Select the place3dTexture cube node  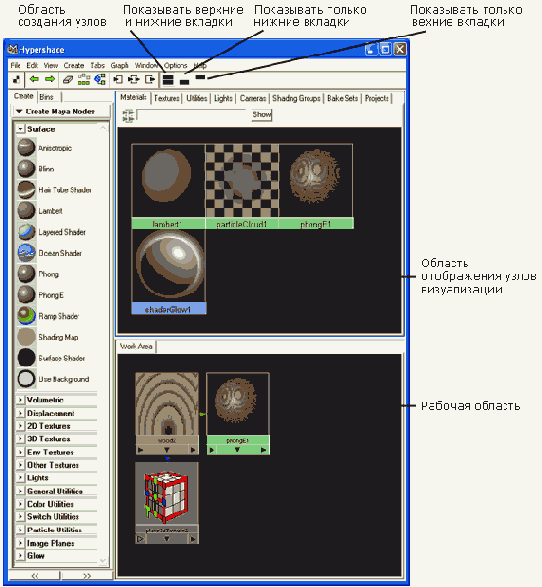(167, 502)
